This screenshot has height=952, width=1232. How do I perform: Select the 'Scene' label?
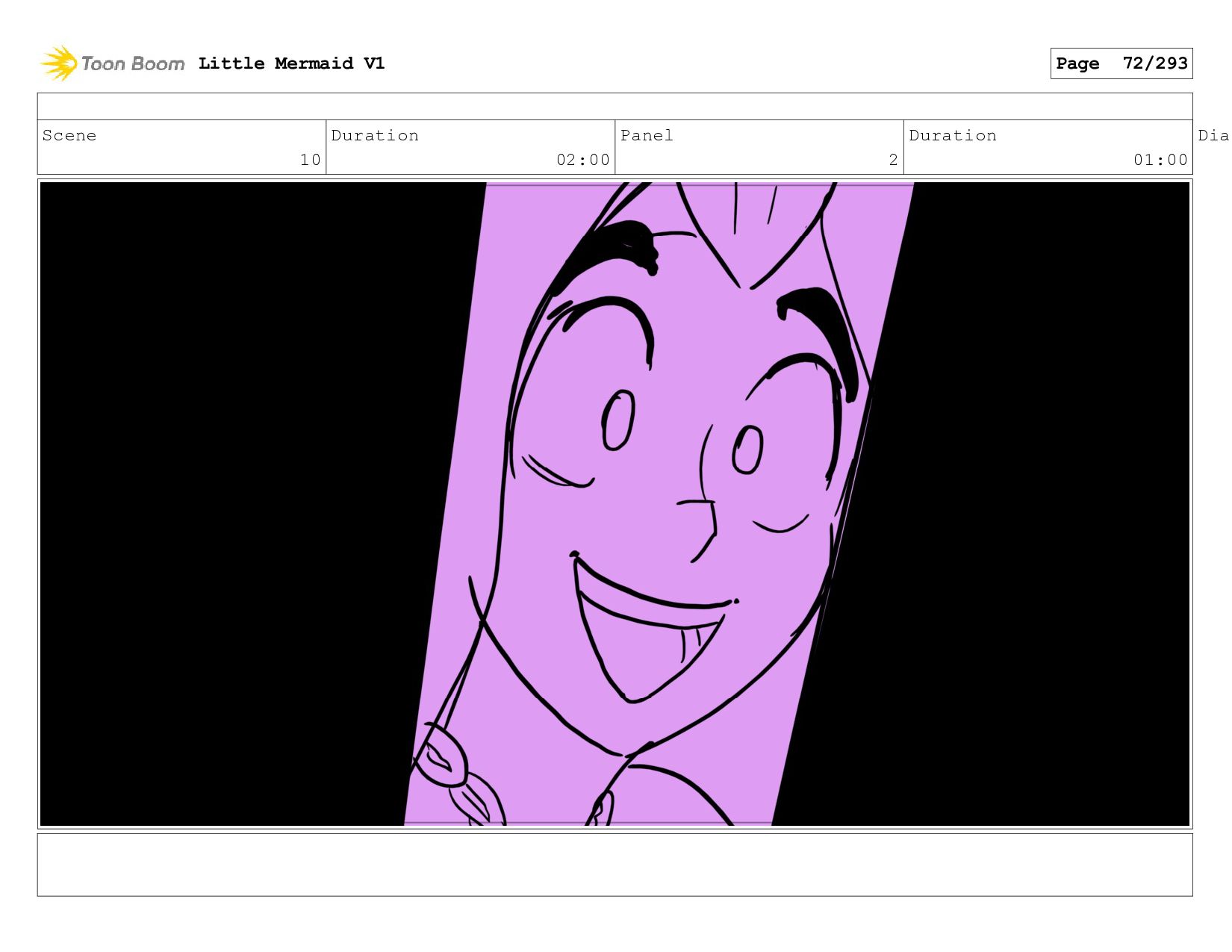coord(69,135)
